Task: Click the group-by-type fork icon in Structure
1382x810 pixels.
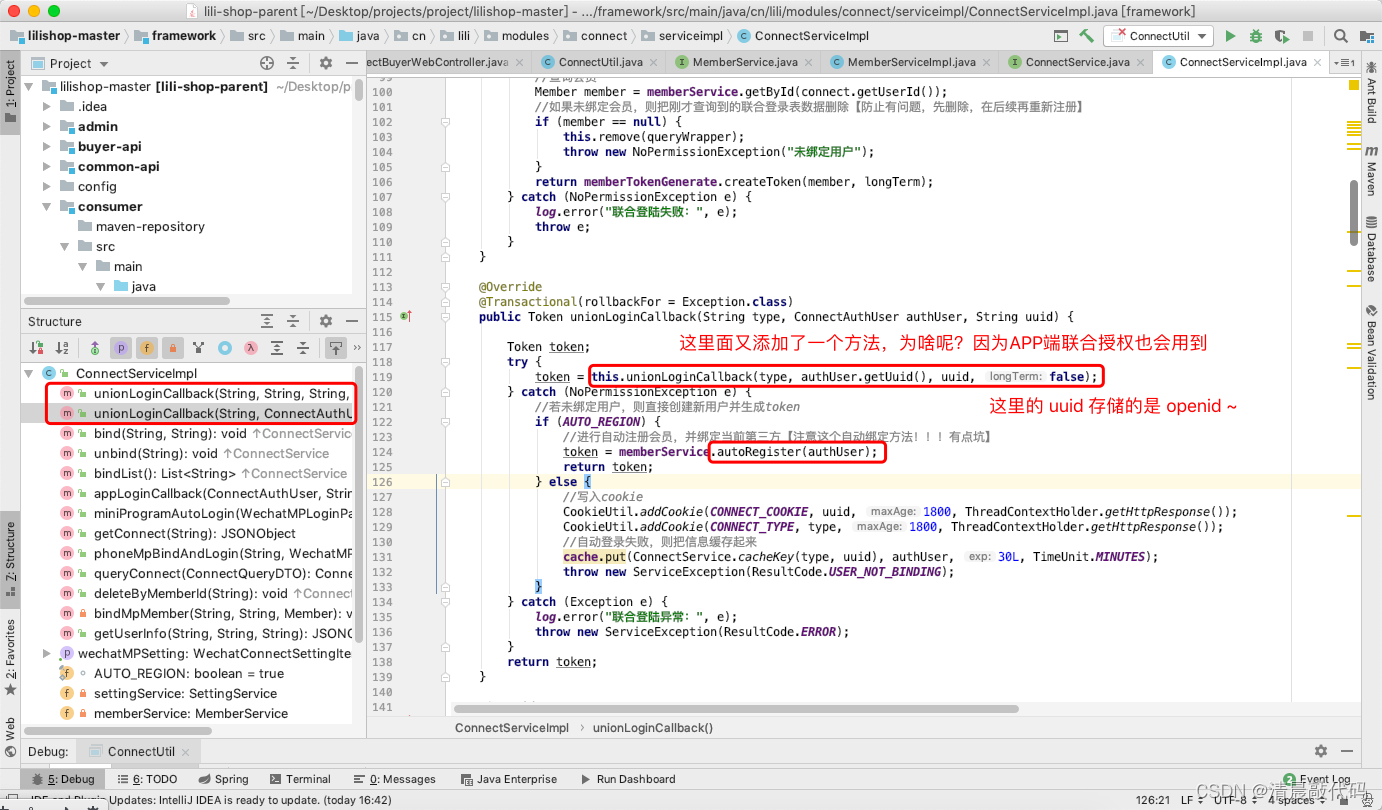Action: pyautogui.click(x=199, y=348)
